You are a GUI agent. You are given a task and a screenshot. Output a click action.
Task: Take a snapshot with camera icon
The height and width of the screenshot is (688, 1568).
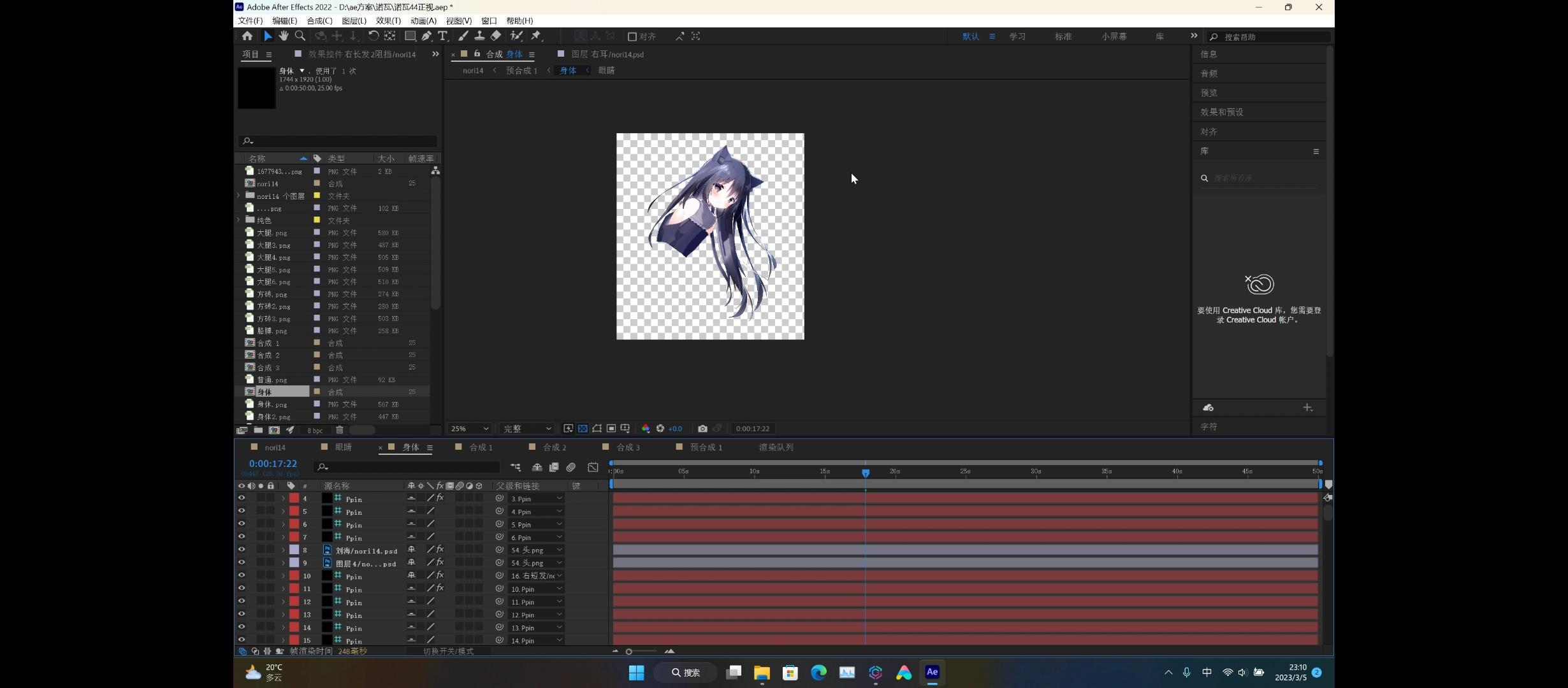click(702, 429)
